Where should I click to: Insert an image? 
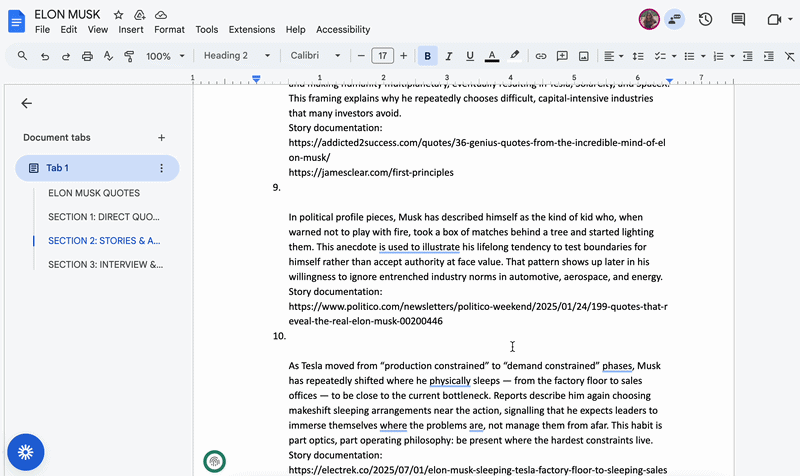pyautogui.click(x=583, y=56)
